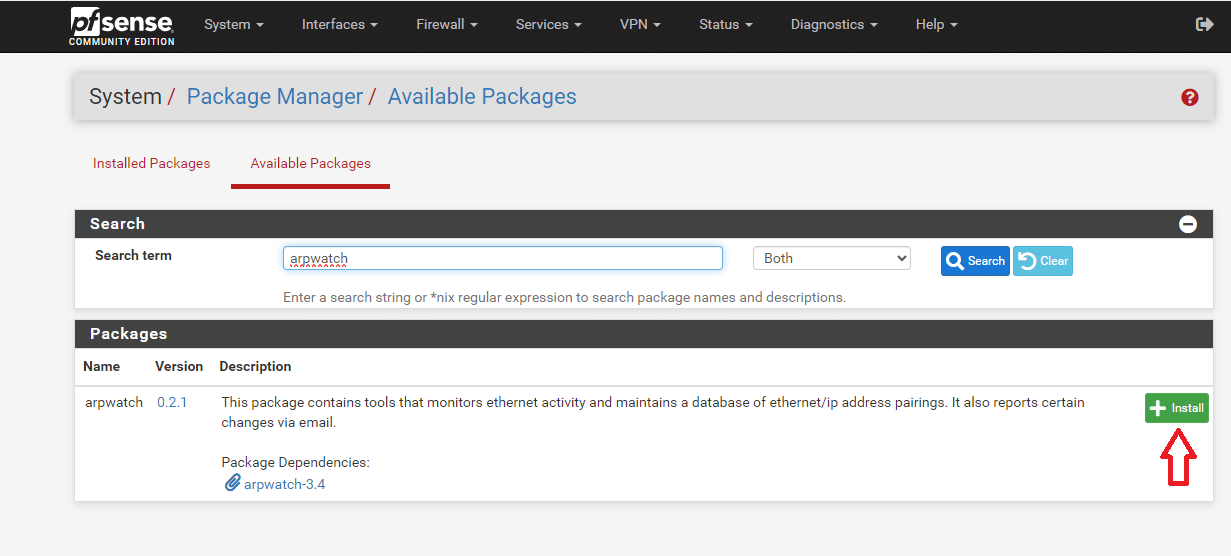The image size is (1231, 556).
Task: Open the arpwatch version 0.2.1 link
Action: pyautogui.click(x=172, y=402)
